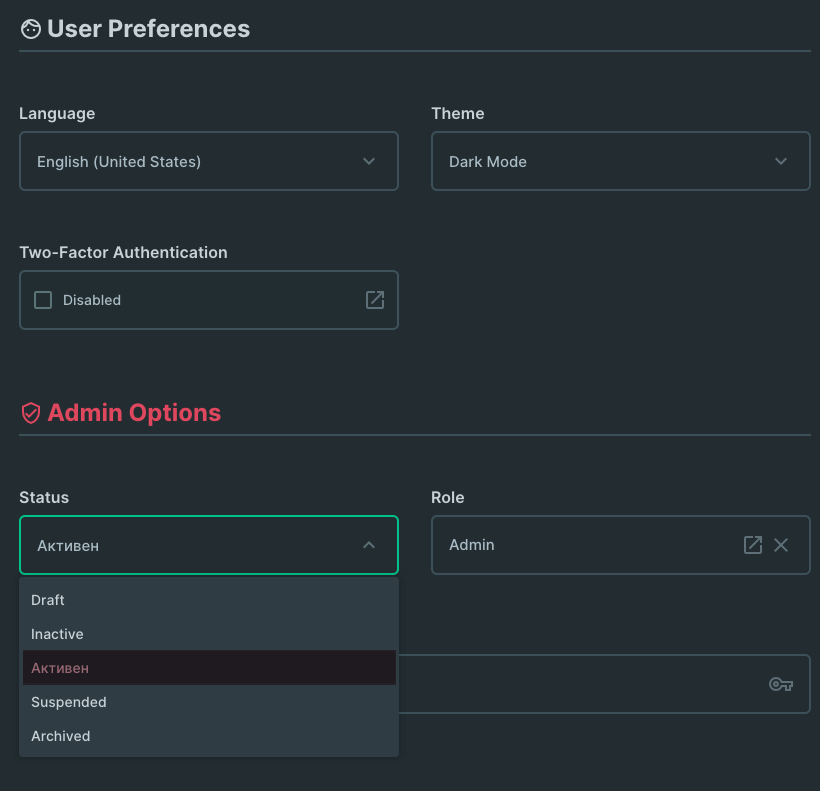The width and height of the screenshot is (820, 791).
Task: Click the Status field label
Action: tap(44, 497)
